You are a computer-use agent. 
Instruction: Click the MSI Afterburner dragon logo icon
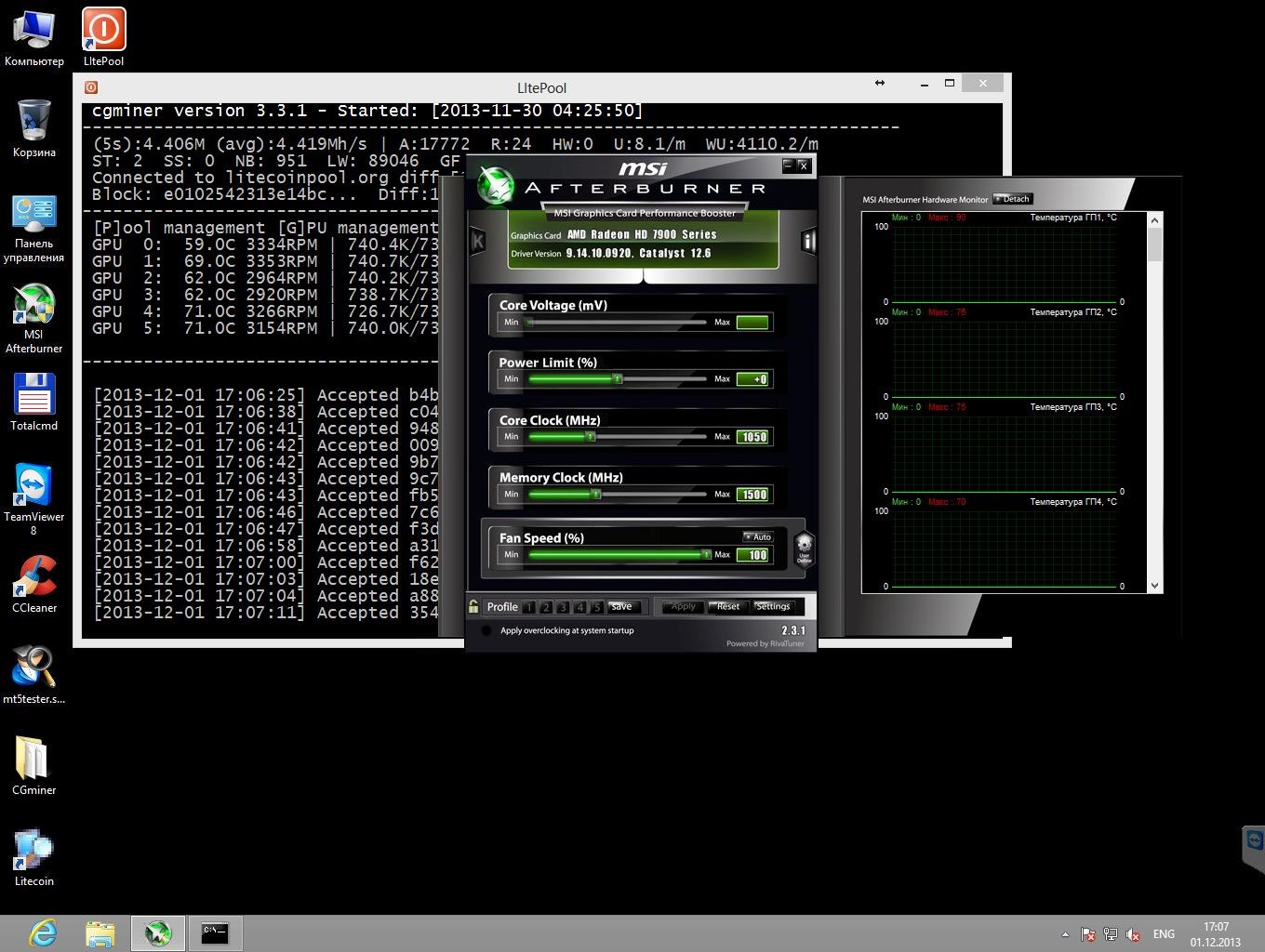tap(496, 186)
